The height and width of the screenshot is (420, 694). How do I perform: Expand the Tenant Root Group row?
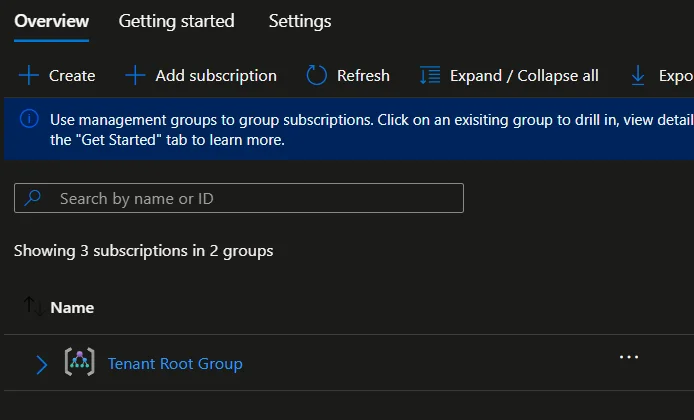[42, 365]
